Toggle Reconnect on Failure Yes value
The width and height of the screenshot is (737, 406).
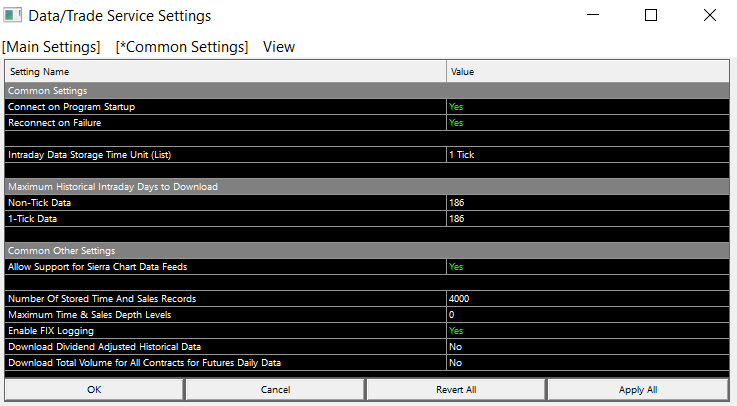click(x=588, y=122)
